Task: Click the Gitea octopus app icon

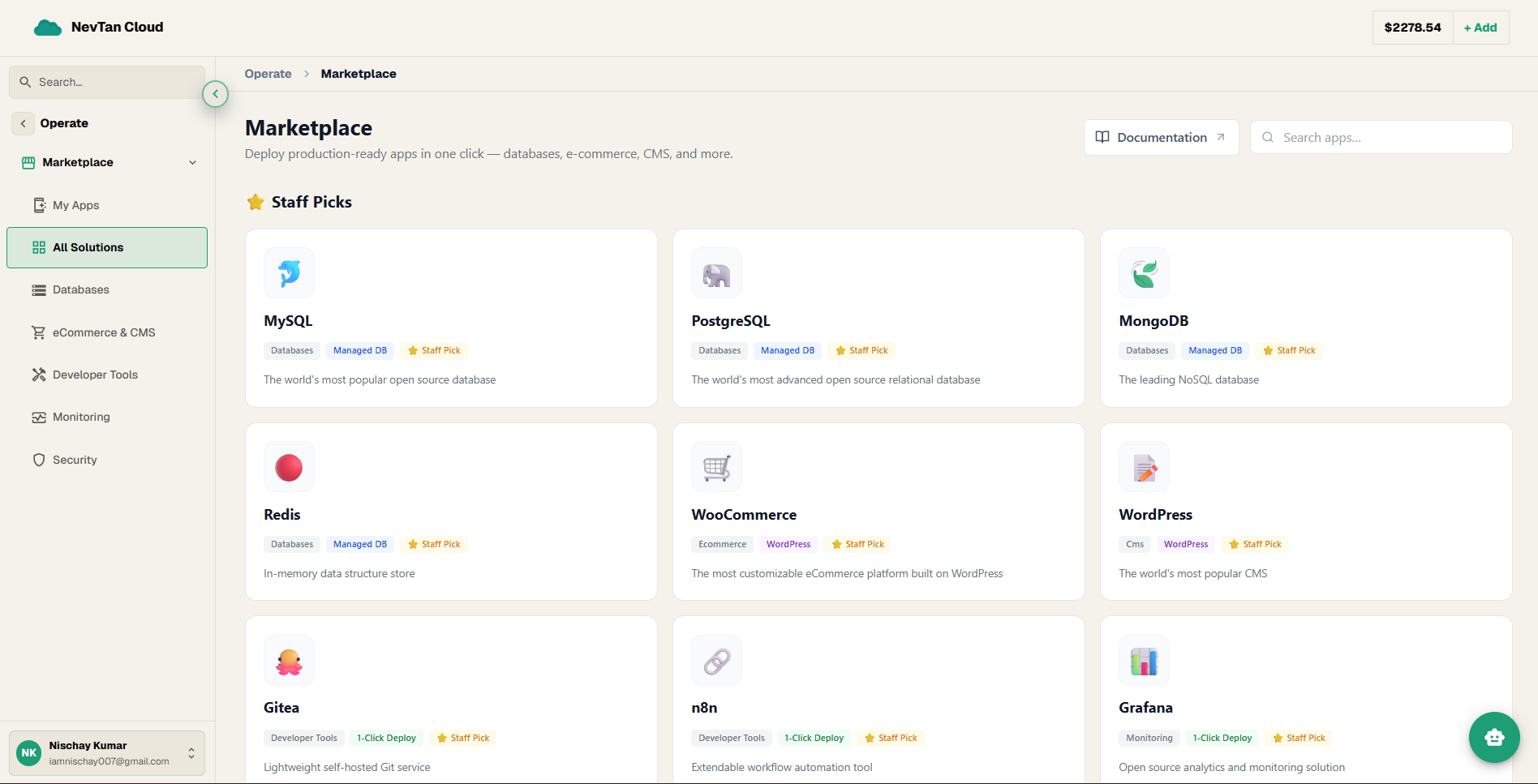Action: click(x=289, y=661)
